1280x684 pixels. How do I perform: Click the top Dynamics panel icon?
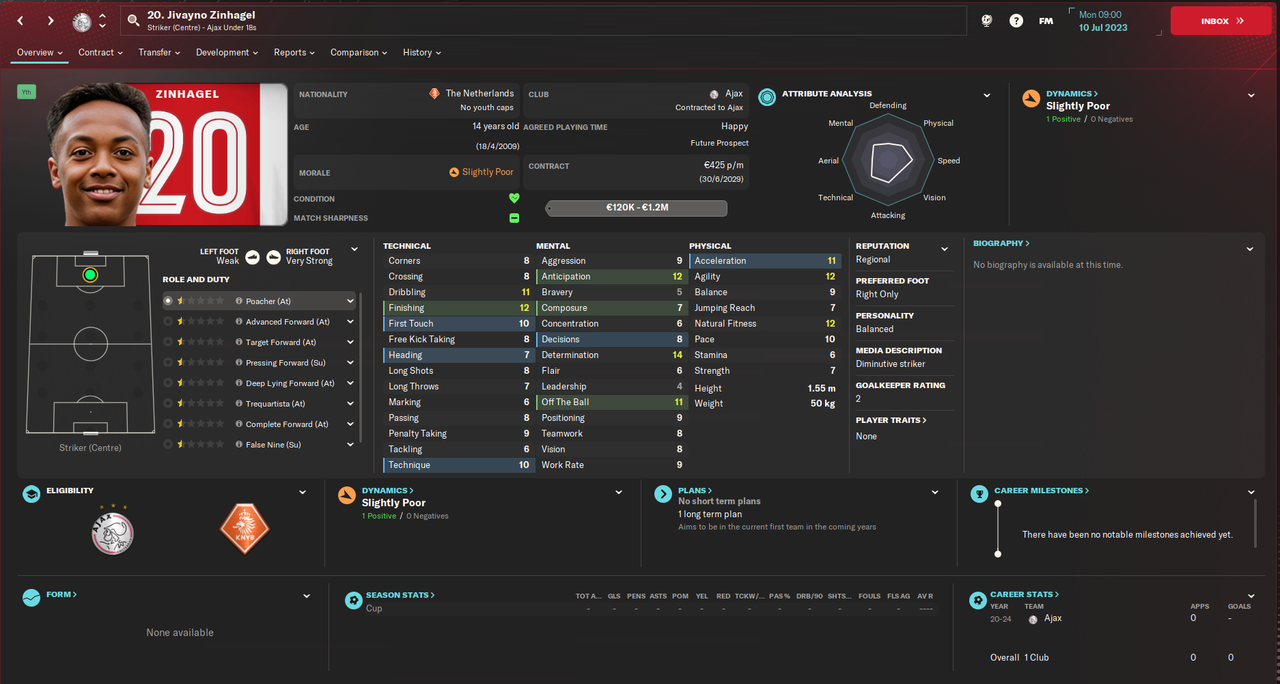coord(1030,98)
